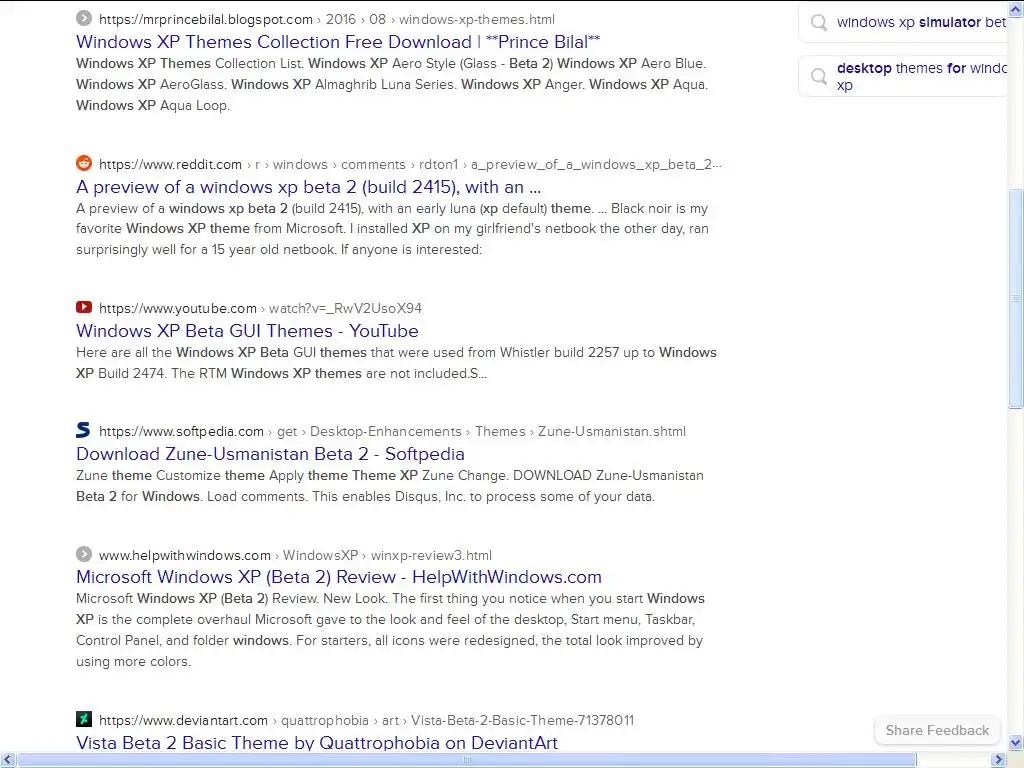Viewport: 1024px width, 768px height.
Task: Click the search icon beside 'windows xp simulator'
Action: pos(818,22)
